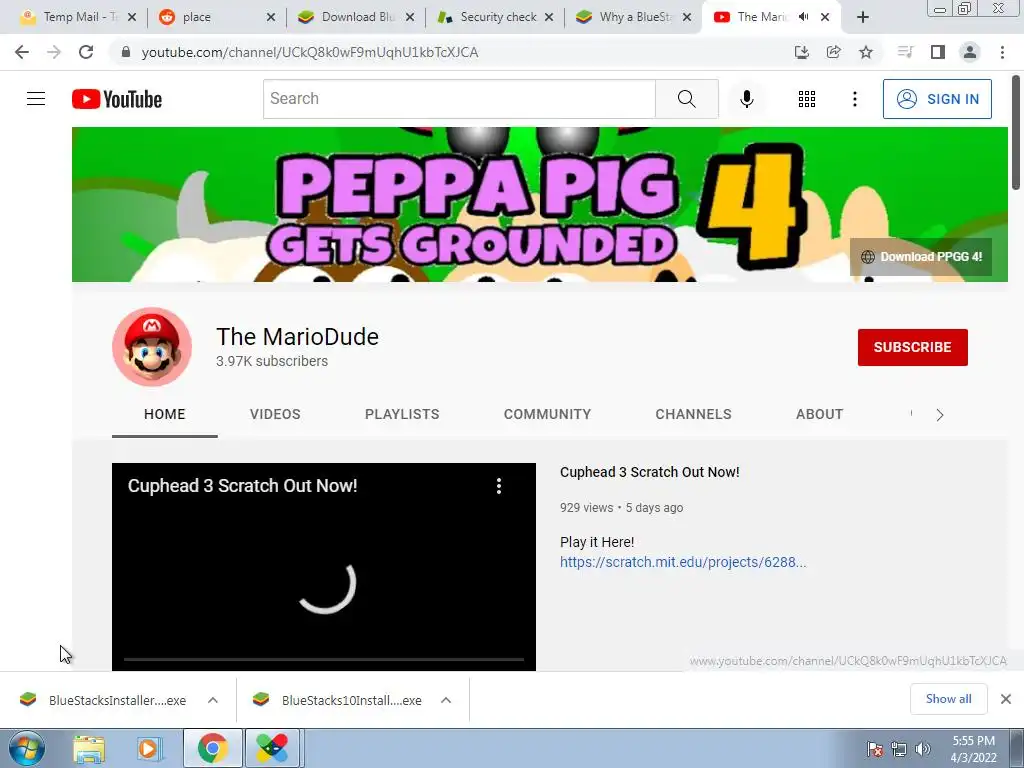Open a new browser tab
This screenshot has height=768, width=1024.
point(863,18)
